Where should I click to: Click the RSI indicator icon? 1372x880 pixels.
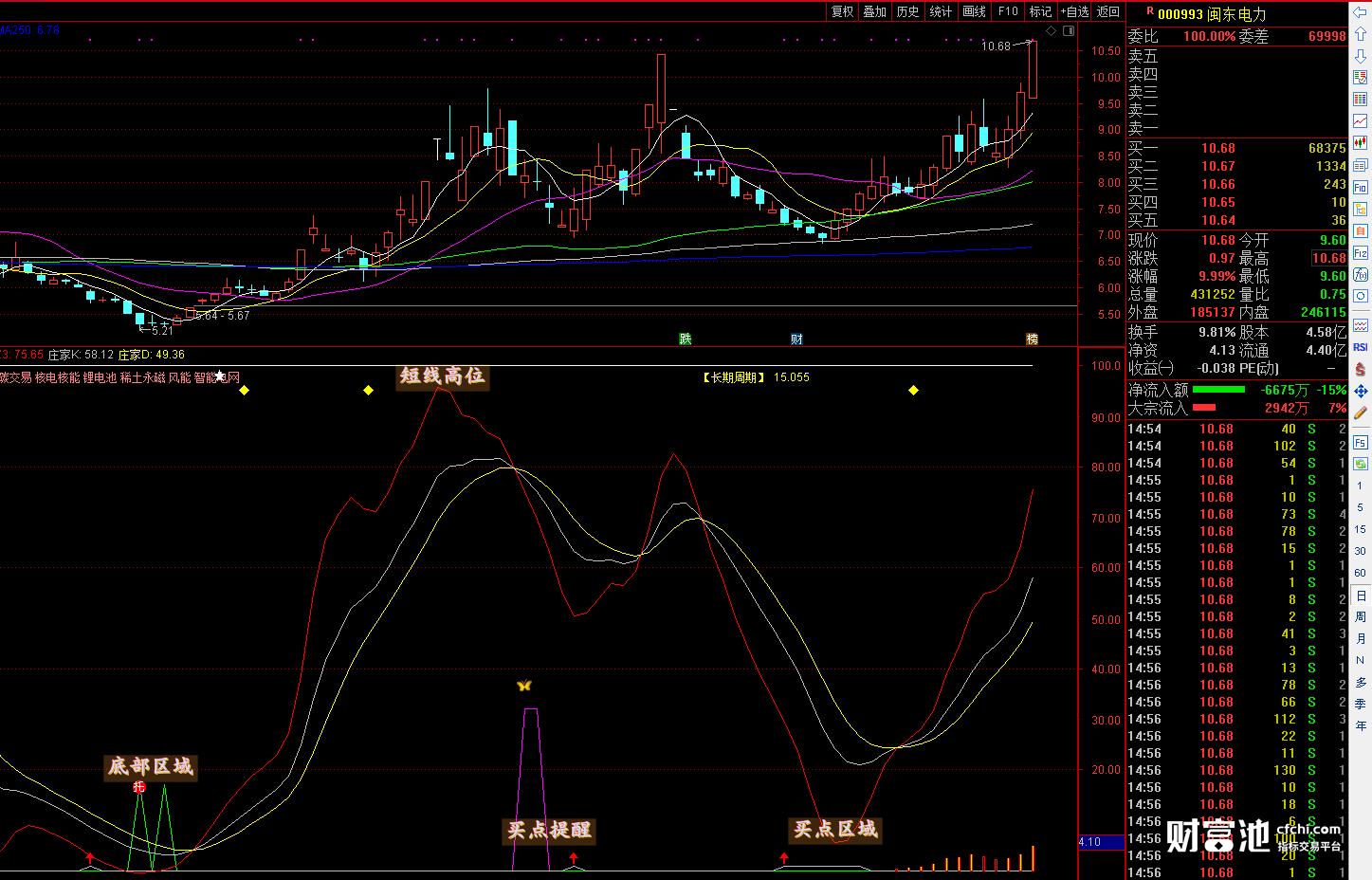click(1361, 347)
